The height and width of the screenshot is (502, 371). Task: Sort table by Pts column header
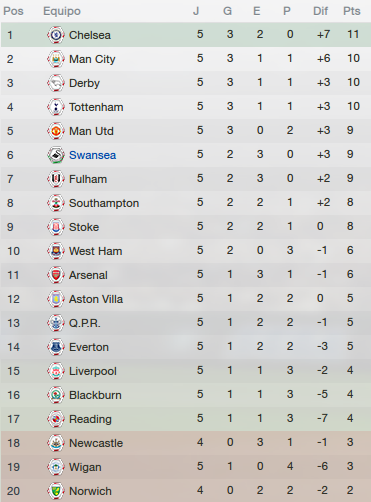352,11
